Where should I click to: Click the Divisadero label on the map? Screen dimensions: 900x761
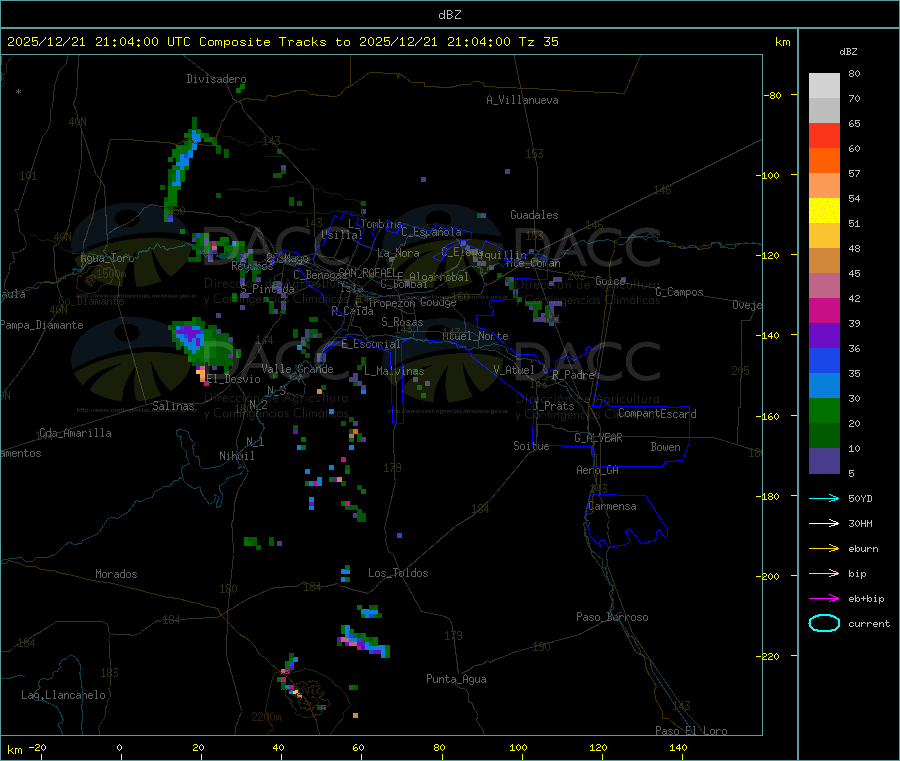tap(216, 79)
